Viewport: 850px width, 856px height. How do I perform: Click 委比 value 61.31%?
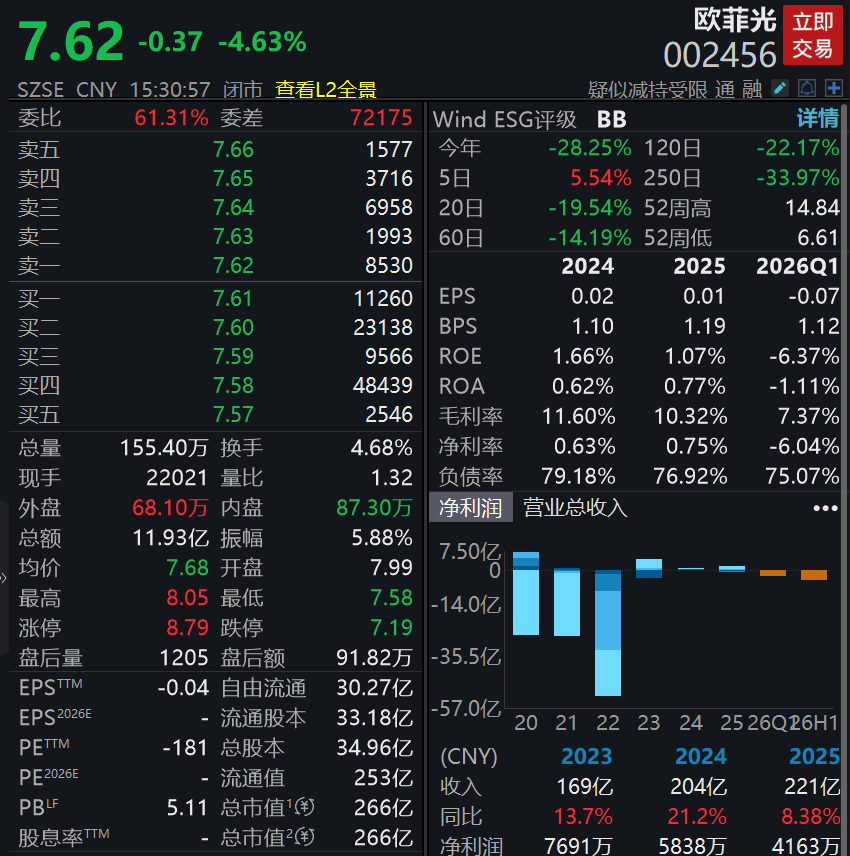pyautogui.click(x=171, y=117)
